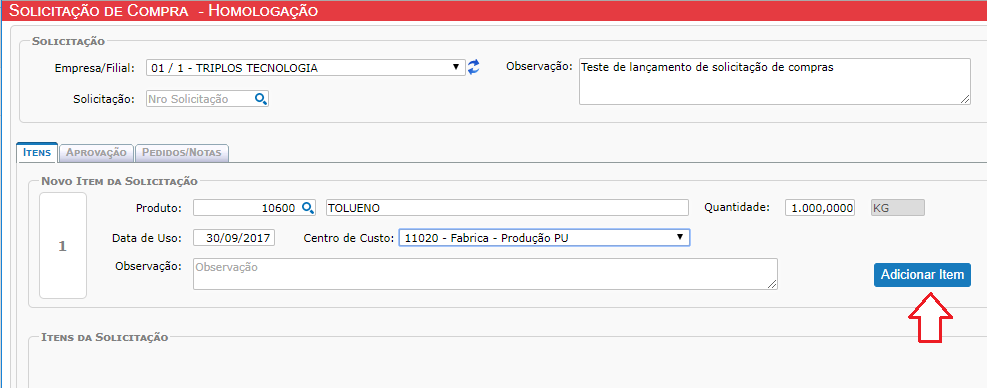Click the Nro Solicitação input field
Image resolution: width=987 pixels, height=388 pixels.
[x=208, y=99]
